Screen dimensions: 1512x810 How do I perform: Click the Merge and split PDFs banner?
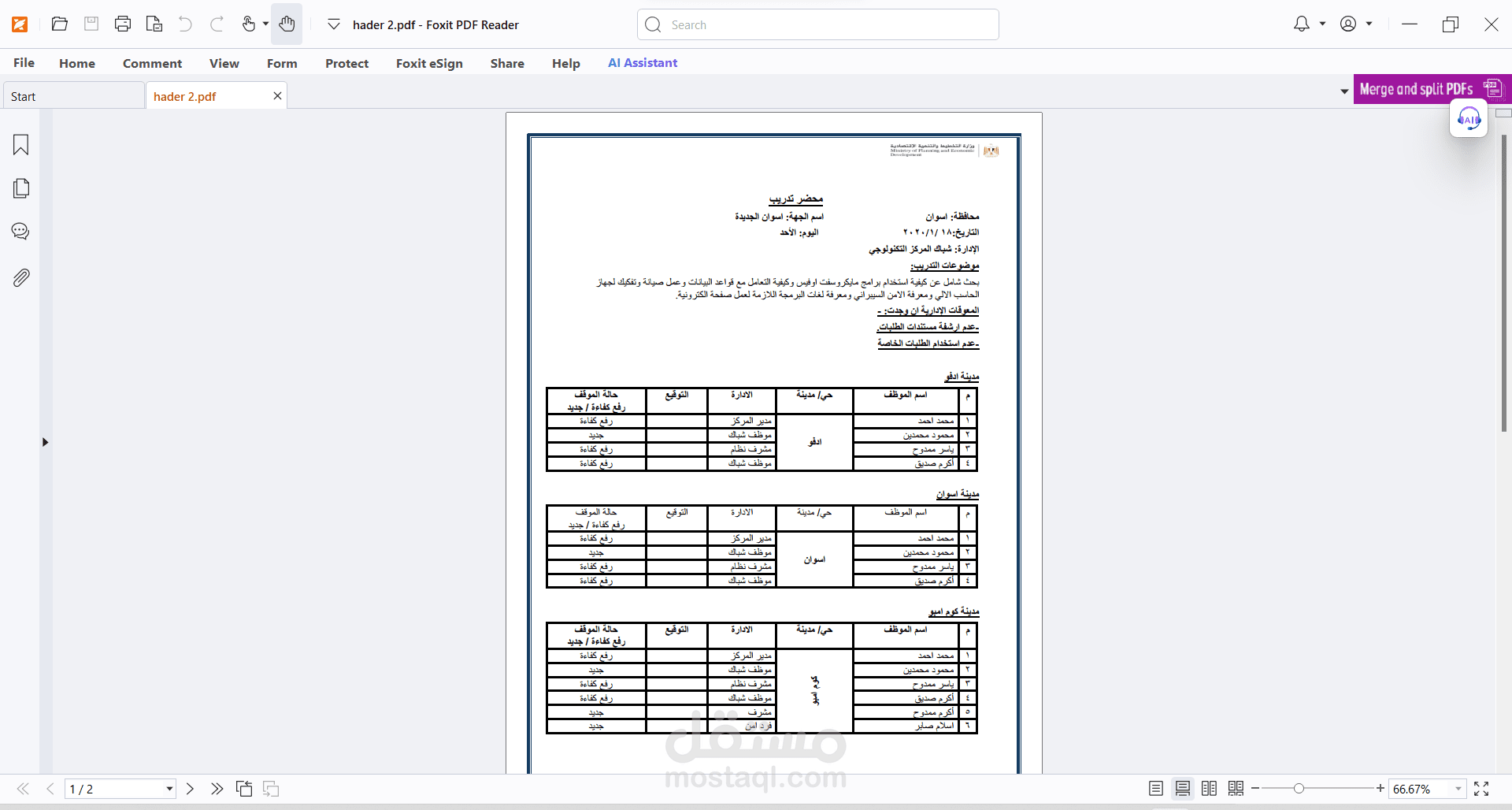1432,89
